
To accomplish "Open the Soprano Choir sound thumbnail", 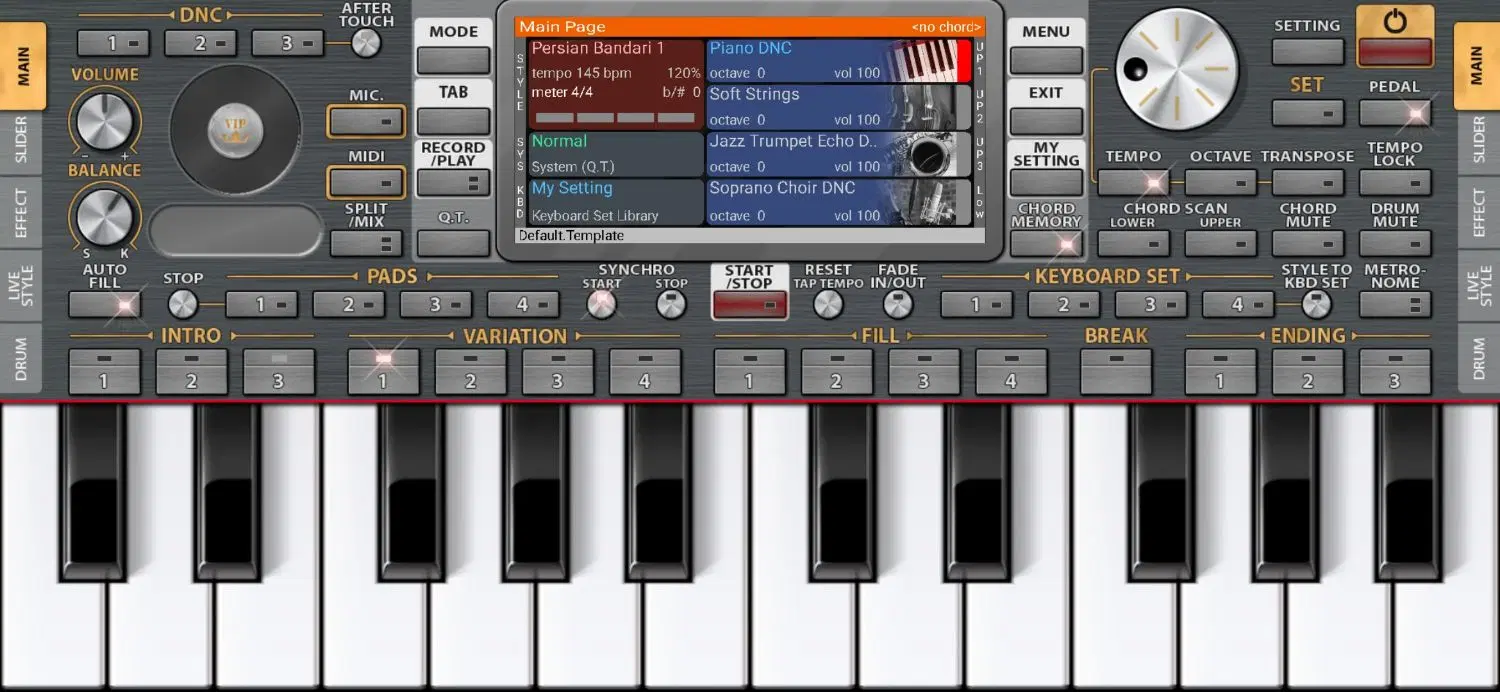I will click(922, 201).
